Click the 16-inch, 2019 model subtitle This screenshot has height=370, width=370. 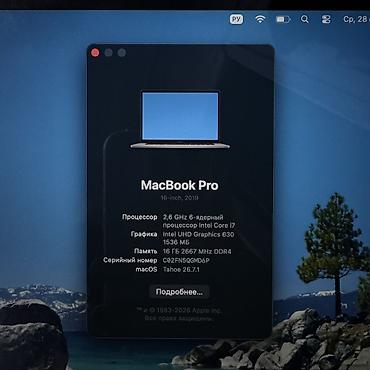(180, 198)
